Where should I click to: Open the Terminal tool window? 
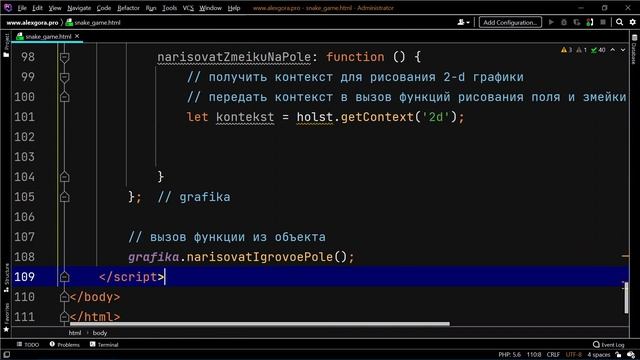(104, 345)
